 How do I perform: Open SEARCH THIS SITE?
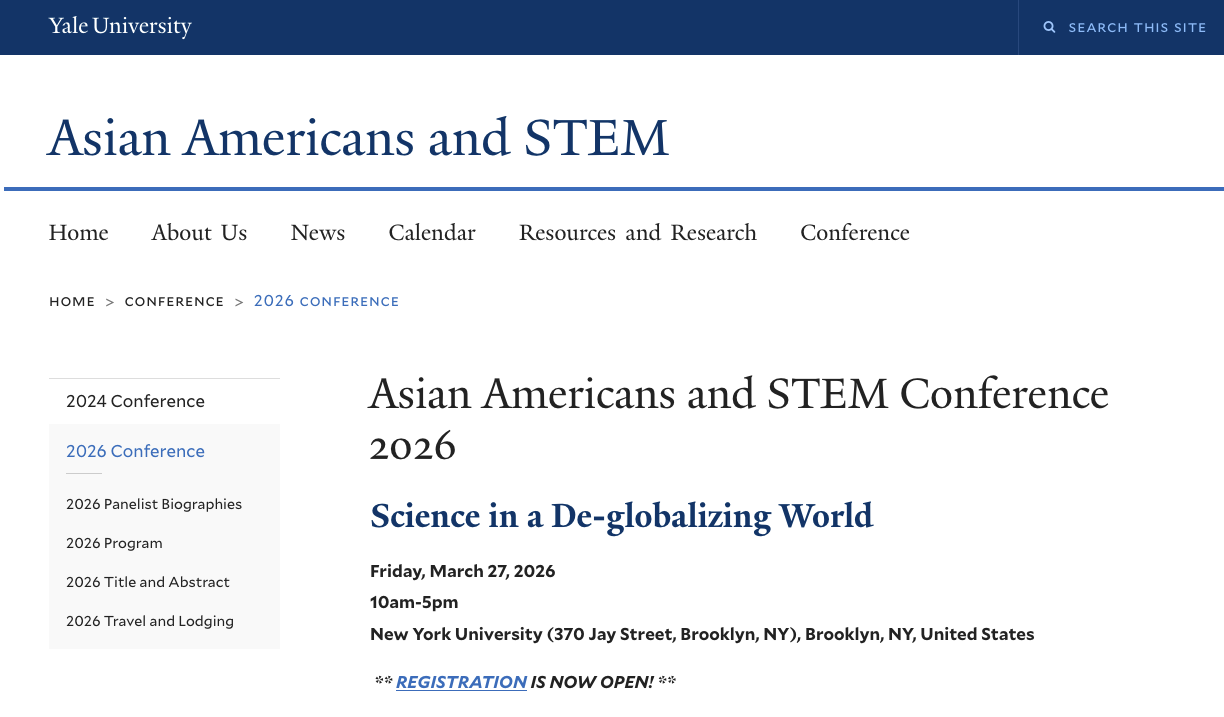pyautogui.click(x=1138, y=27)
